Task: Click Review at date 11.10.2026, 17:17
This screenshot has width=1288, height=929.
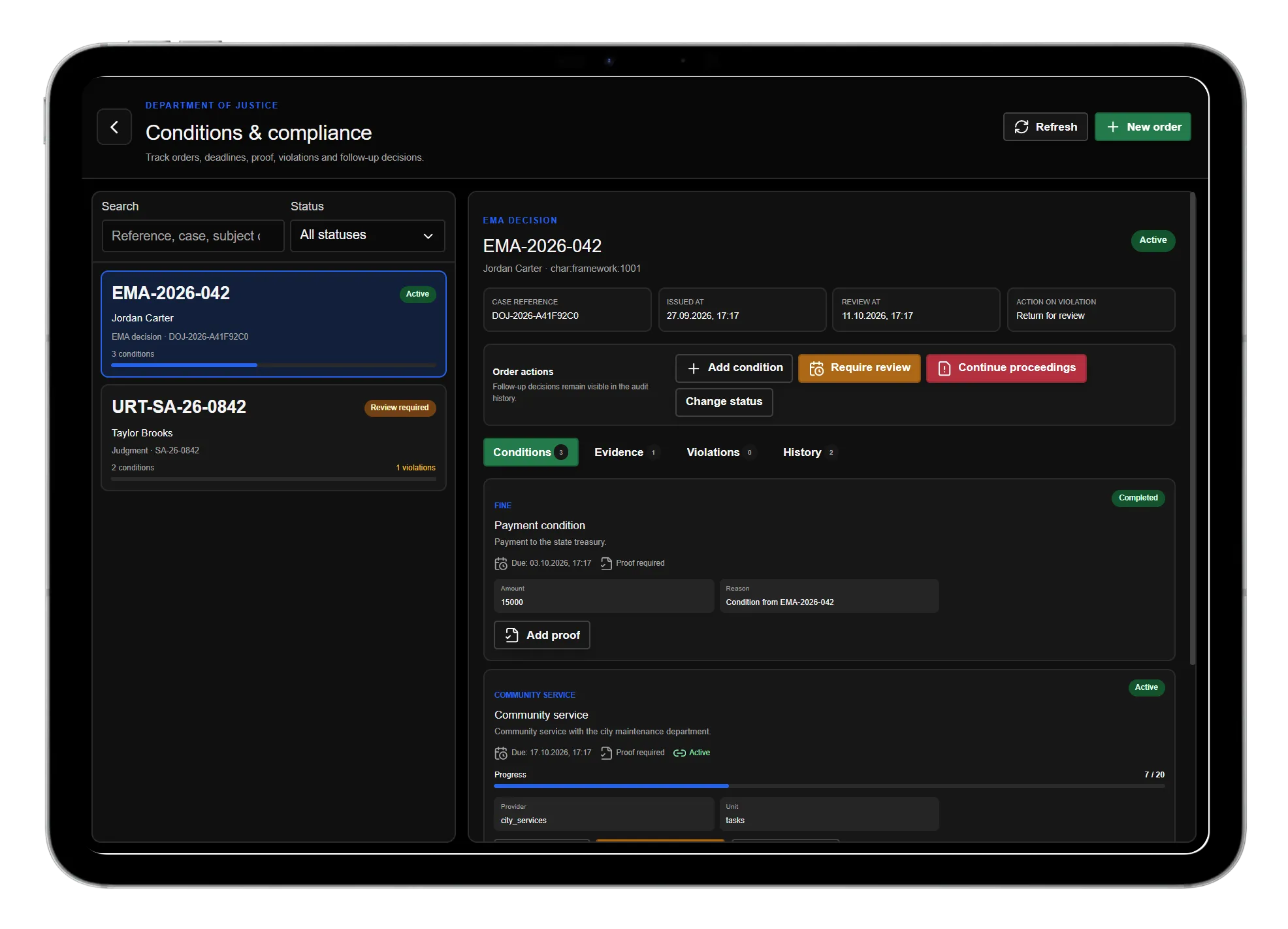Action: tap(877, 316)
